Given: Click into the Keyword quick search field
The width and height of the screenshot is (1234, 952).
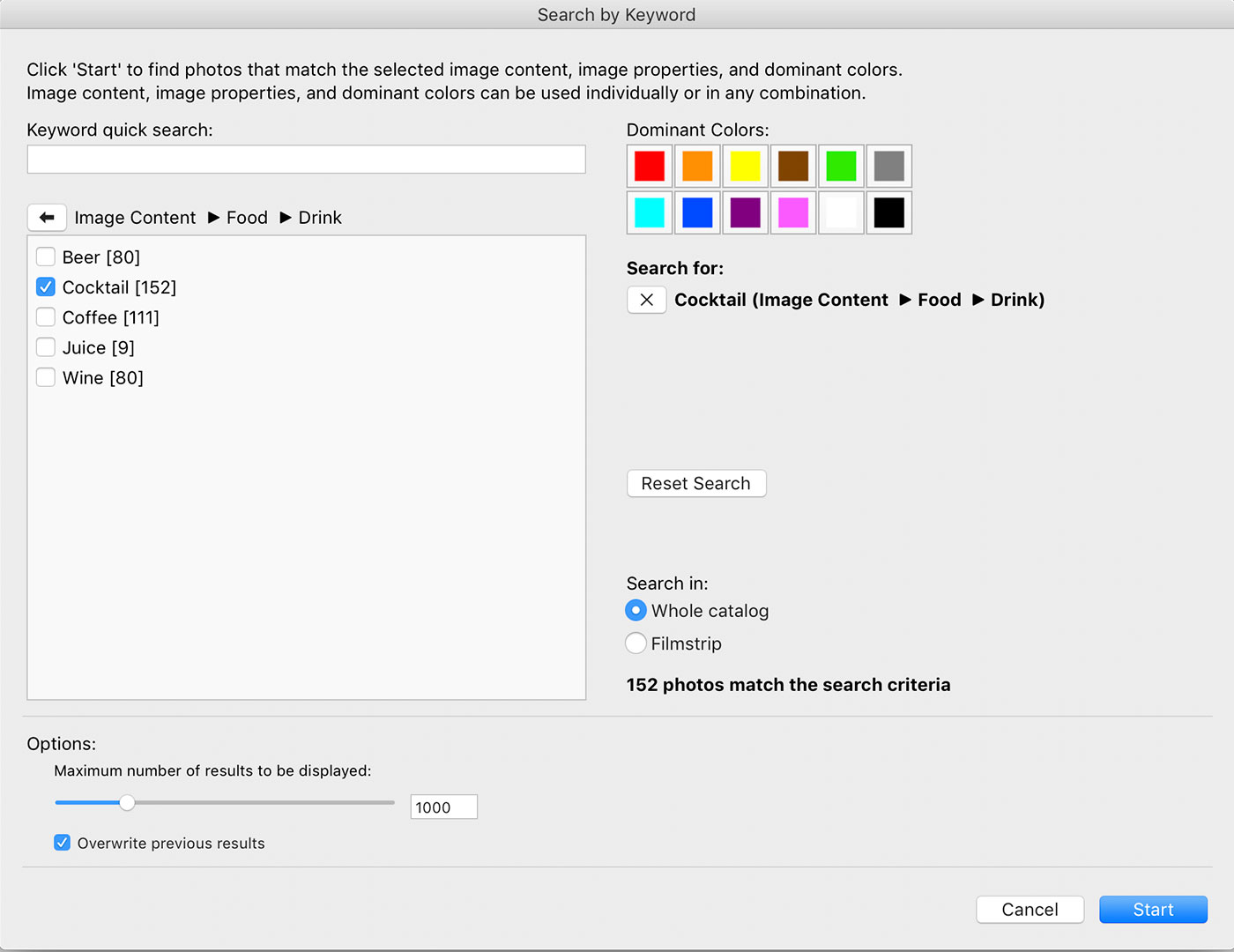Looking at the screenshot, I should [307, 160].
